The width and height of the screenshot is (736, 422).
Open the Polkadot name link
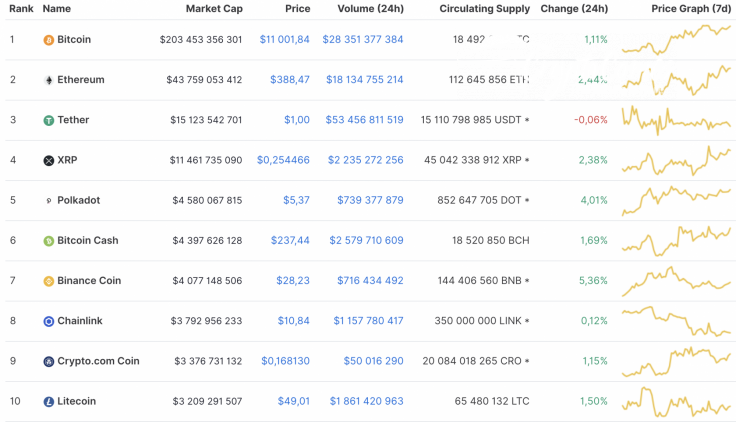pos(78,200)
